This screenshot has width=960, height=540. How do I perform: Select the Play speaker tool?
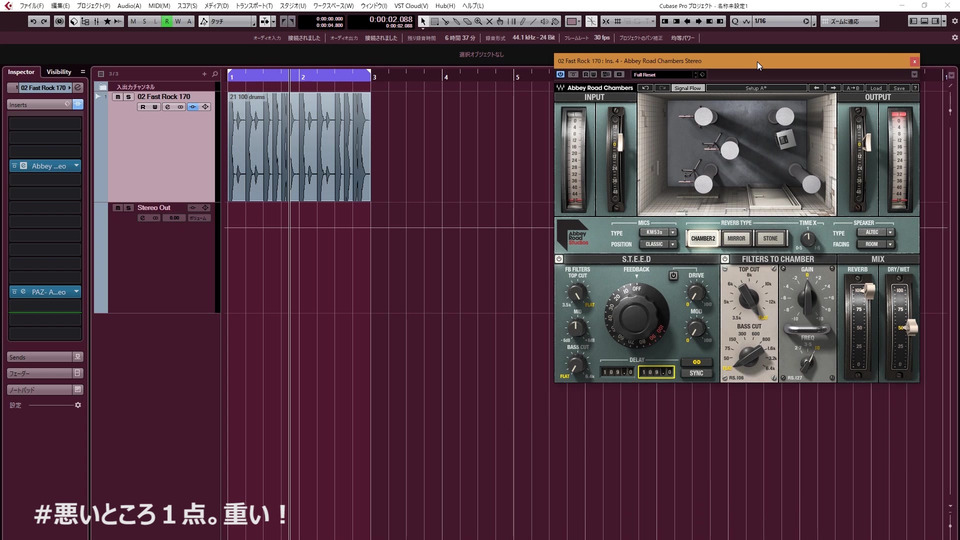coord(544,21)
